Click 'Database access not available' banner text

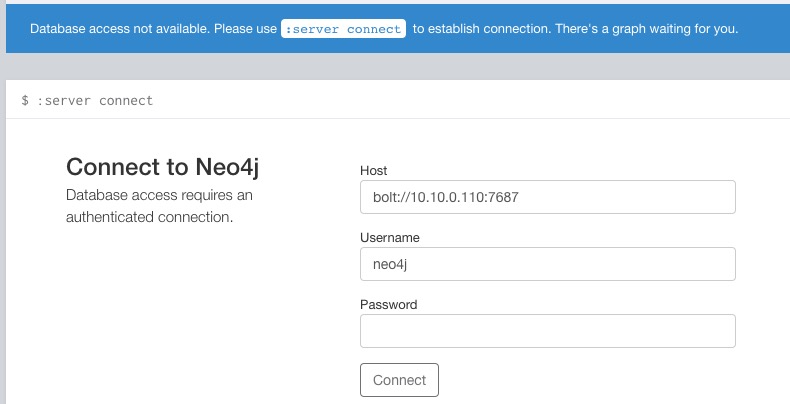click(x=120, y=29)
